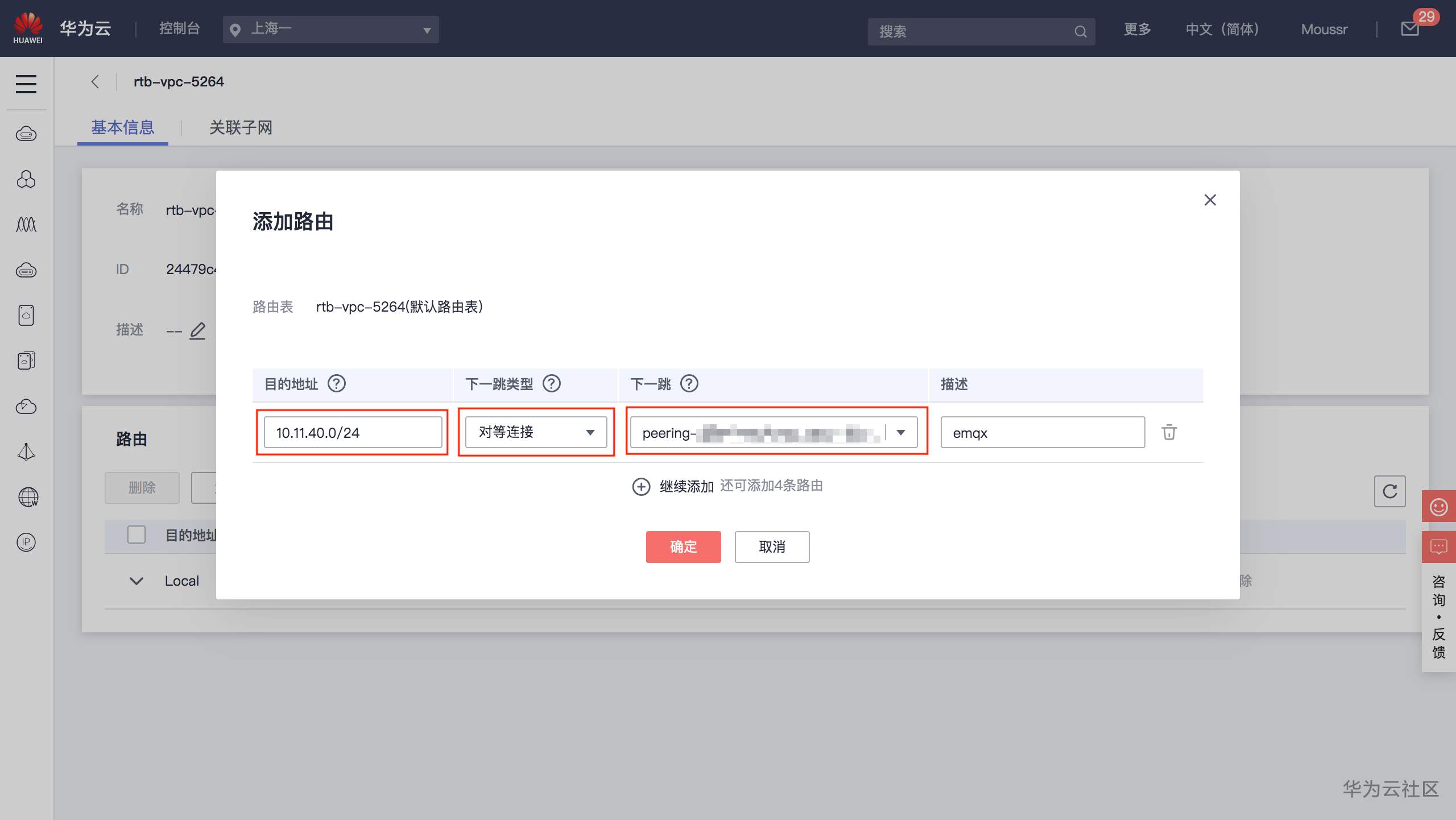Click the help icon next to 下一跳类型
Viewport: 1456px width, 820px height.
point(551,384)
